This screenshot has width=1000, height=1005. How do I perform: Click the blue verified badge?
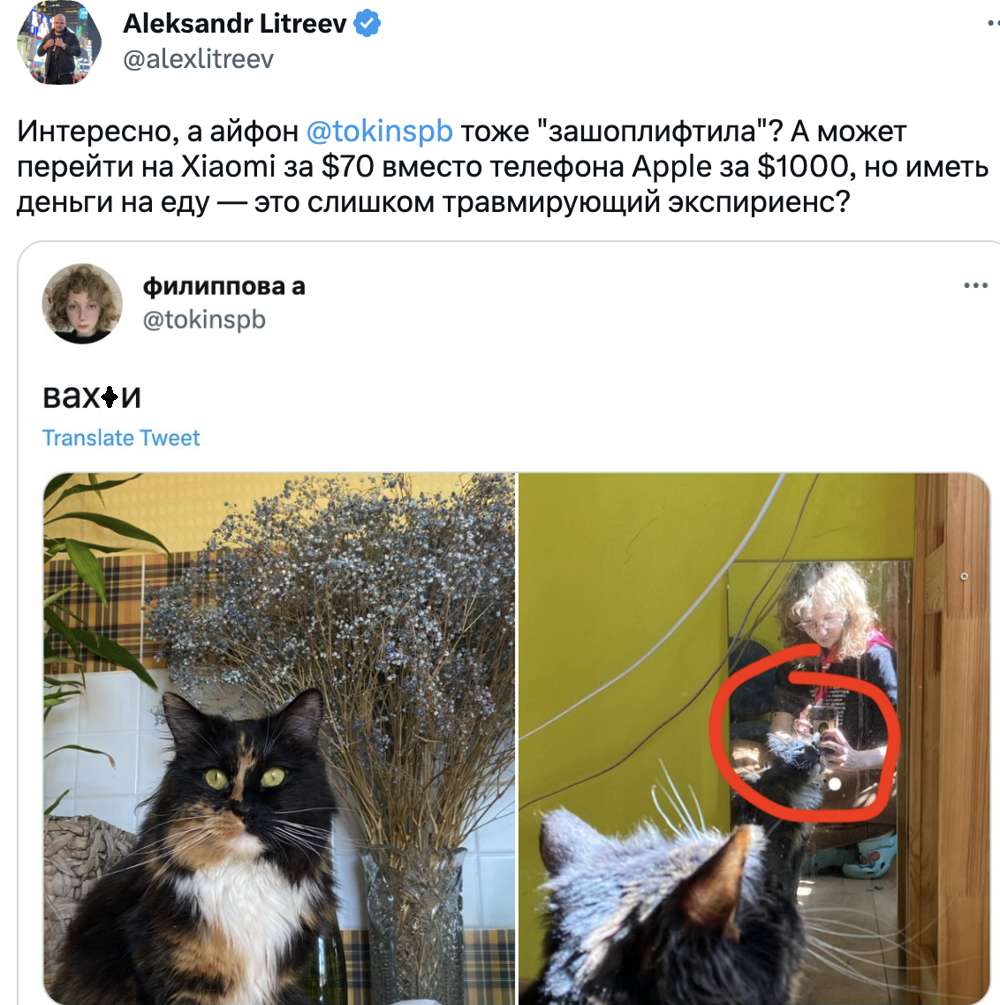(368, 23)
